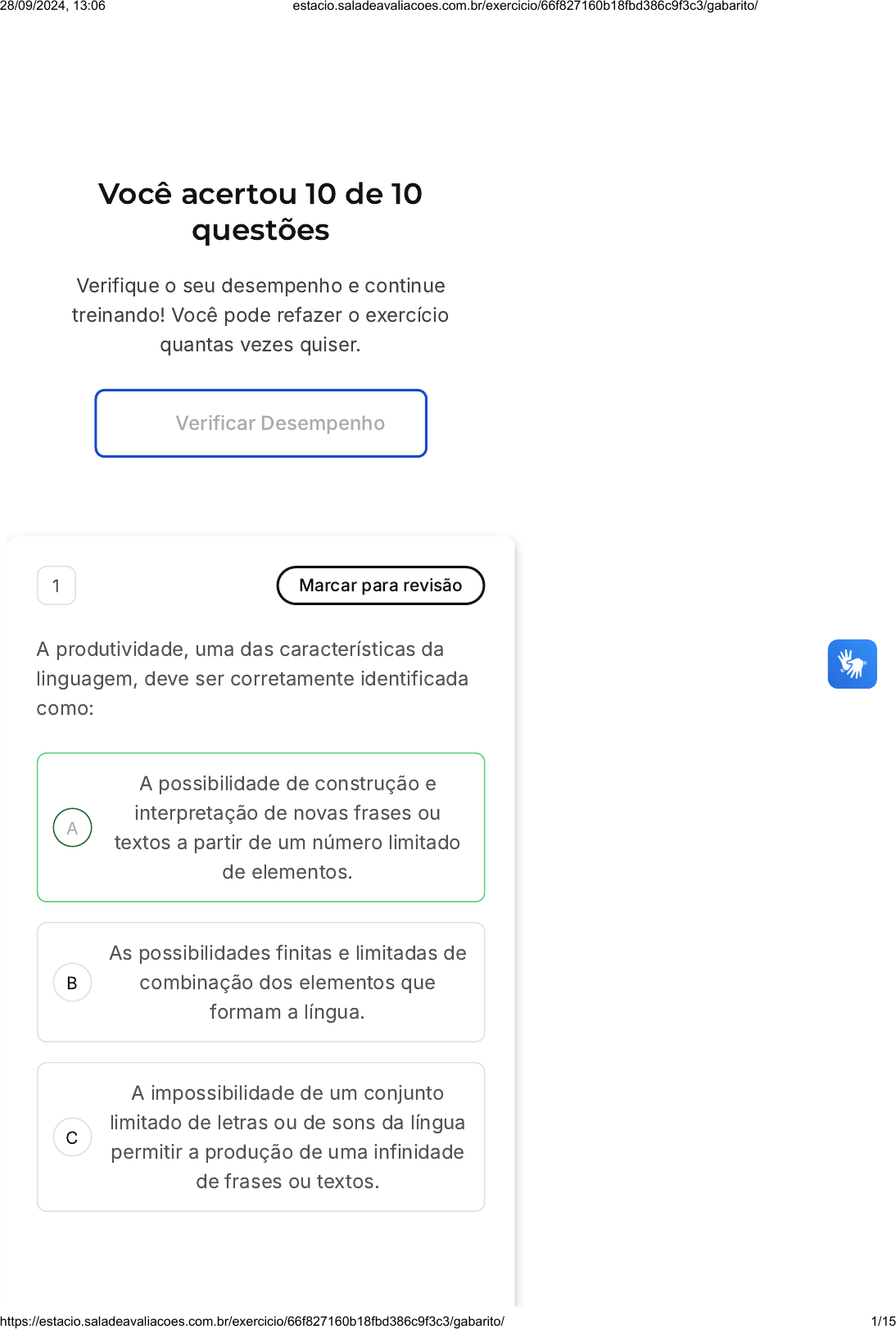Viewport: 896px width, 1329px height.
Task: Click answer text 'As possibilidades finitas e limitadas'
Action: pyautogui.click(x=287, y=982)
